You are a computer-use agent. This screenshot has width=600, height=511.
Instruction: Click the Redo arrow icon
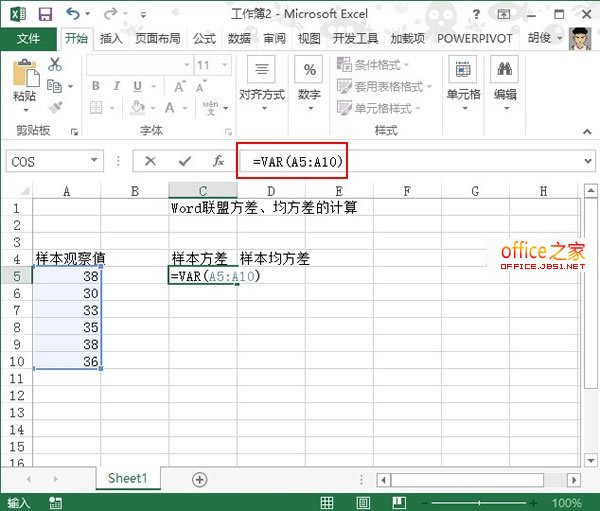[111, 14]
